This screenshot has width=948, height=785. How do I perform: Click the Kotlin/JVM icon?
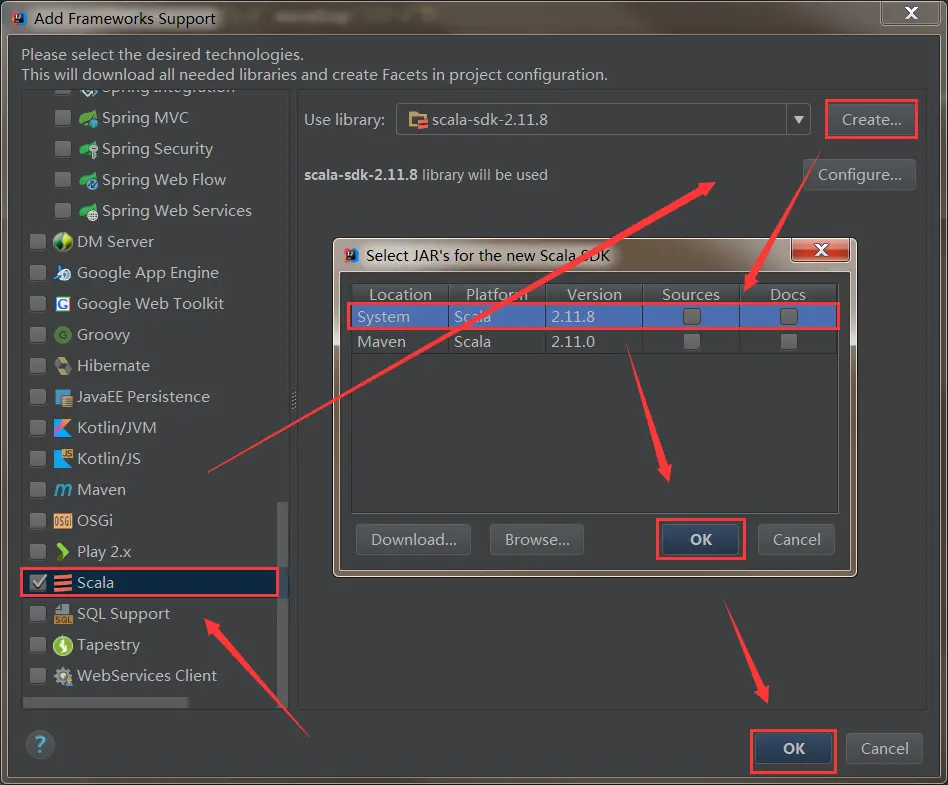click(x=63, y=428)
